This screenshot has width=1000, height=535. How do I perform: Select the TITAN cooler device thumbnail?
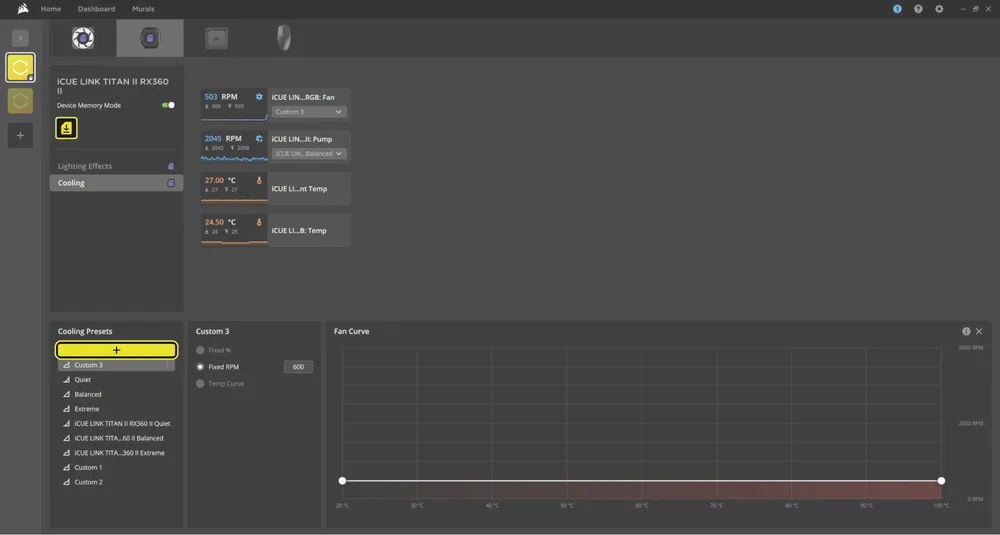(x=150, y=38)
